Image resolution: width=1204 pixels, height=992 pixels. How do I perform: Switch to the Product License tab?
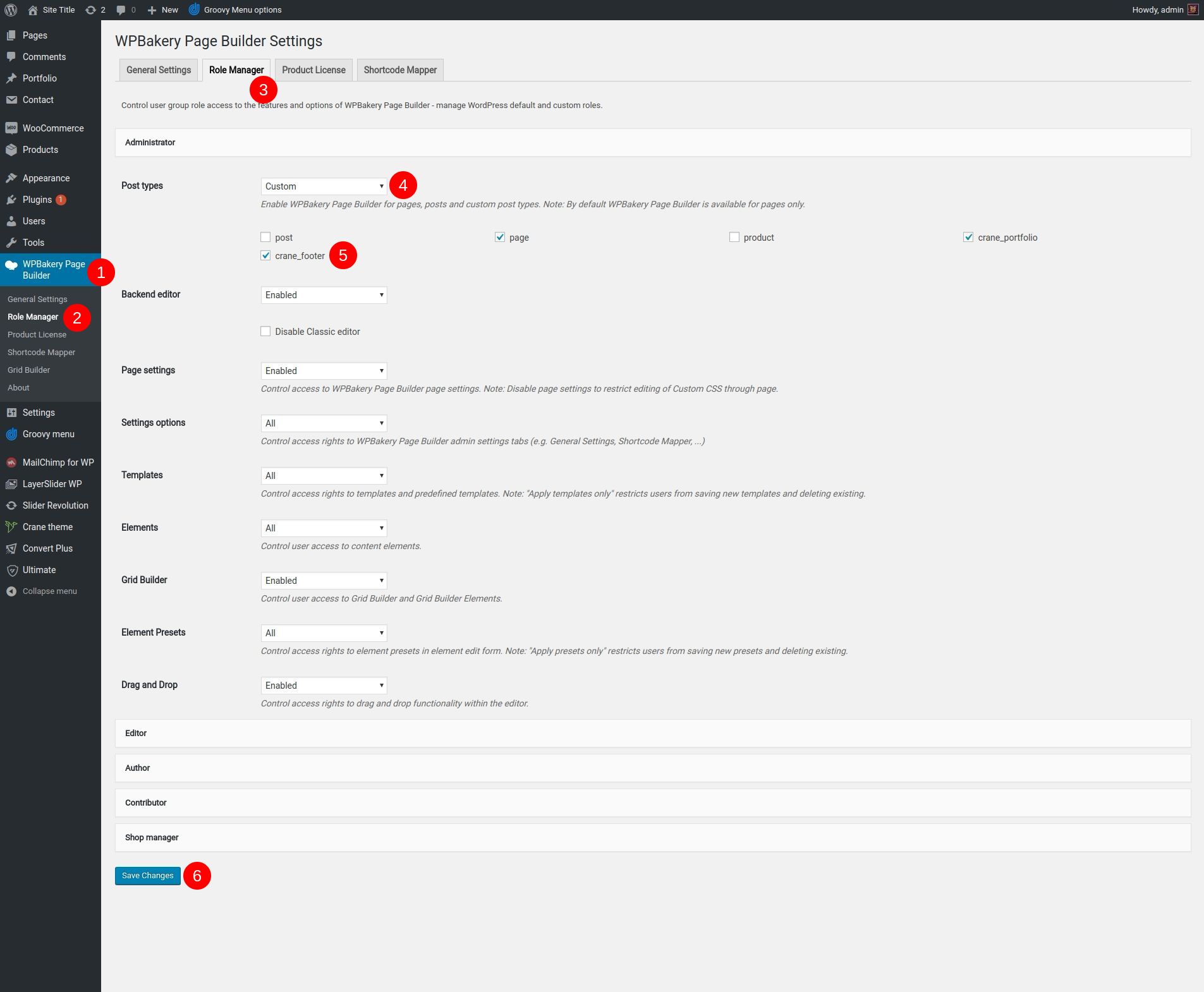point(313,70)
